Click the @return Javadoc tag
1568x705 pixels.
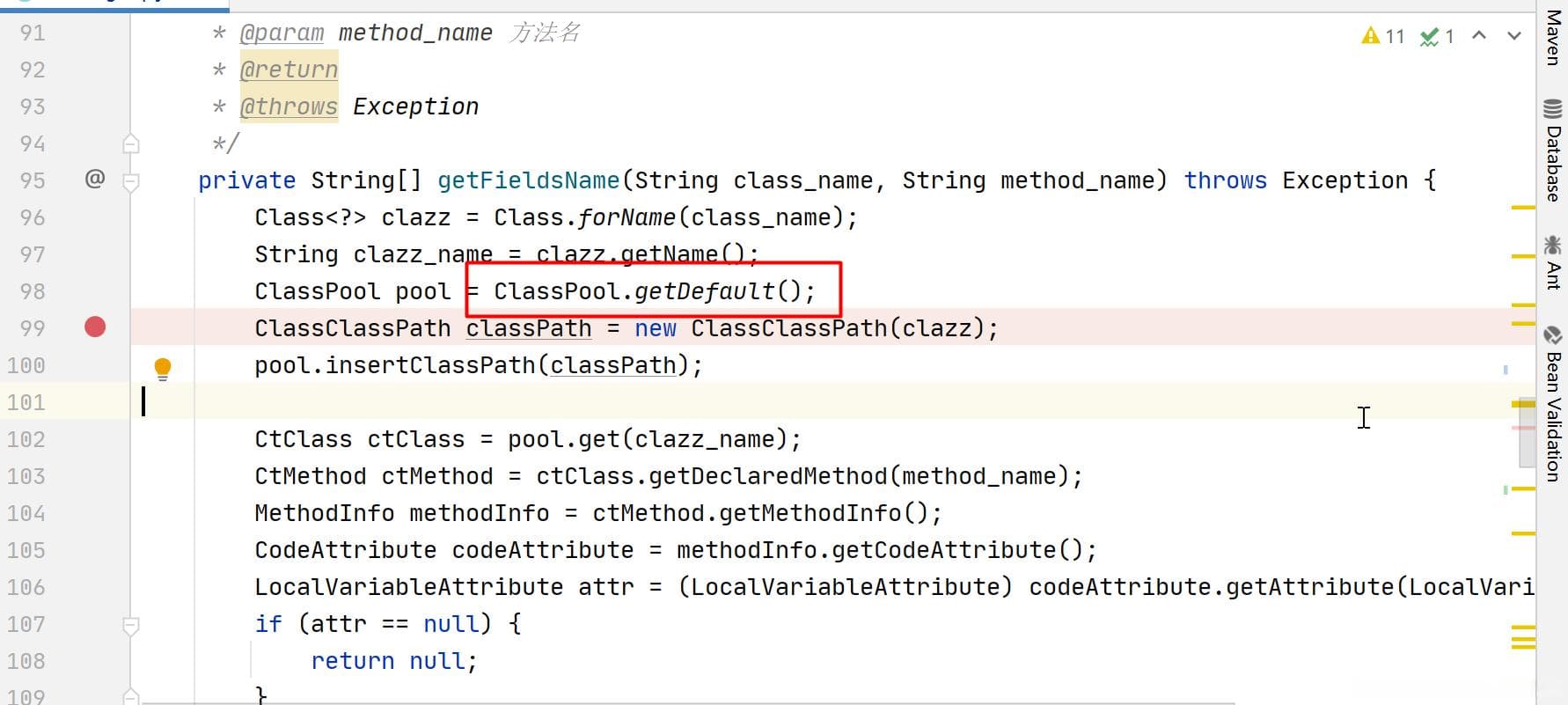(x=289, y=70)
